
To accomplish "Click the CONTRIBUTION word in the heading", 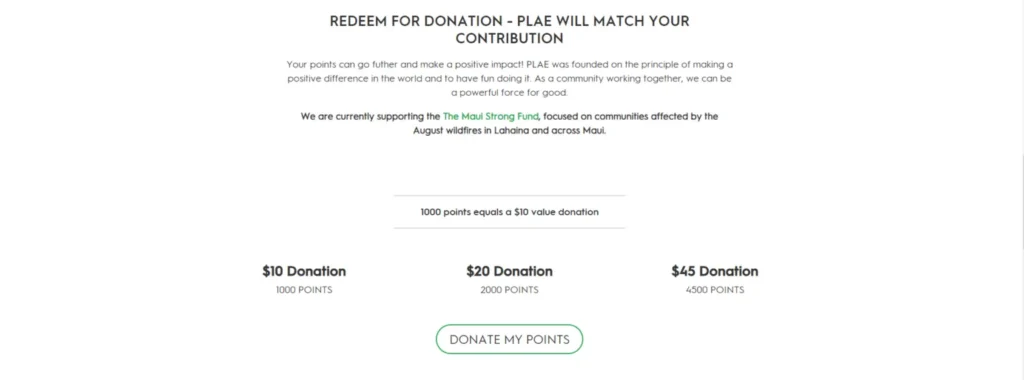I will point(509,39).
